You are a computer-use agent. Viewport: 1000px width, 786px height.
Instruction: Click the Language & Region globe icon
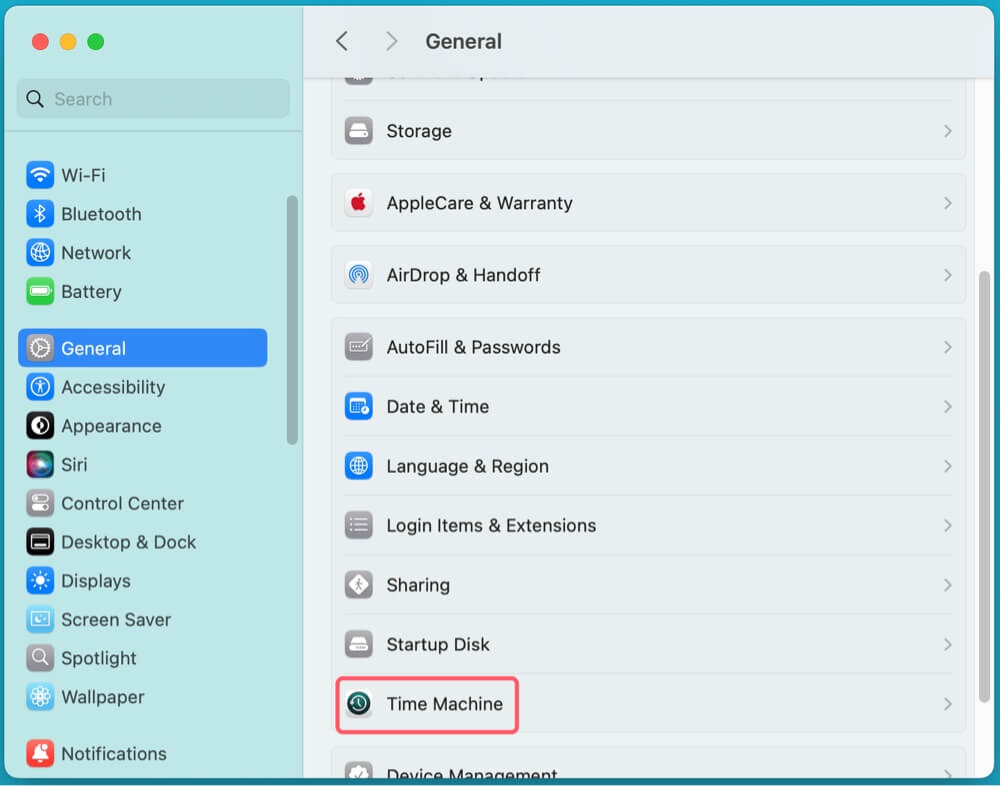(x=359, y=466)
